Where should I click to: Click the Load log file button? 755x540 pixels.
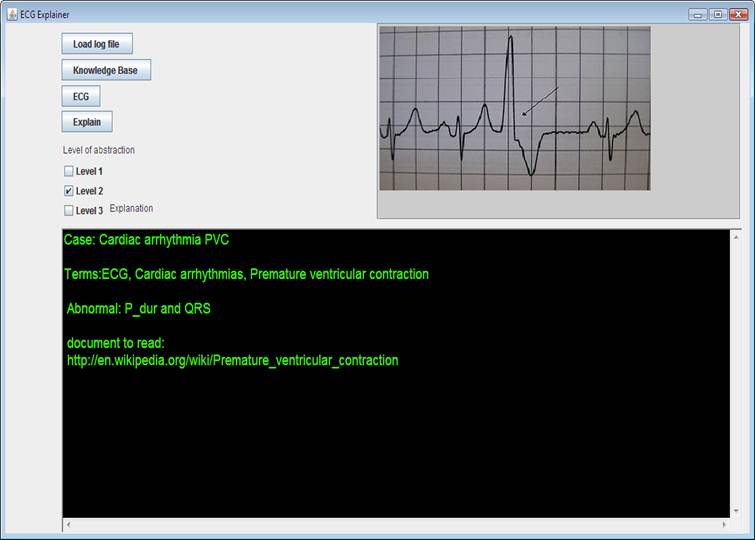(x=97, y=44)
